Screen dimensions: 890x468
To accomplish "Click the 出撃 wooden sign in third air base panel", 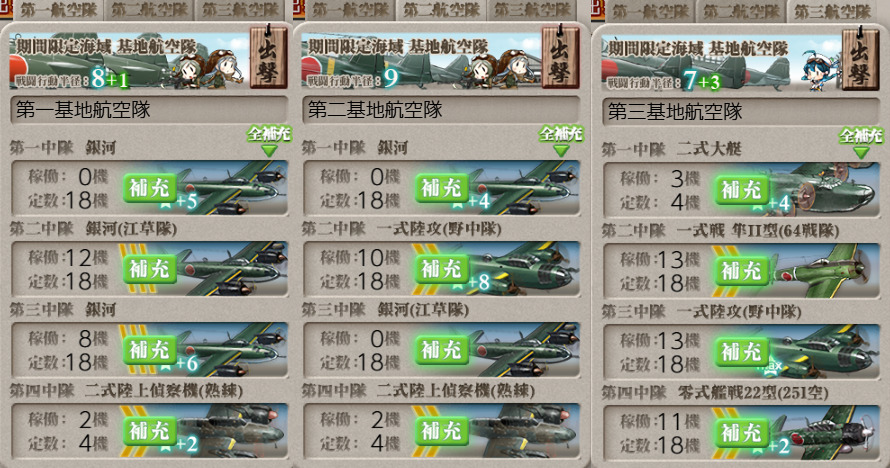I will click(x=860, y=59).
